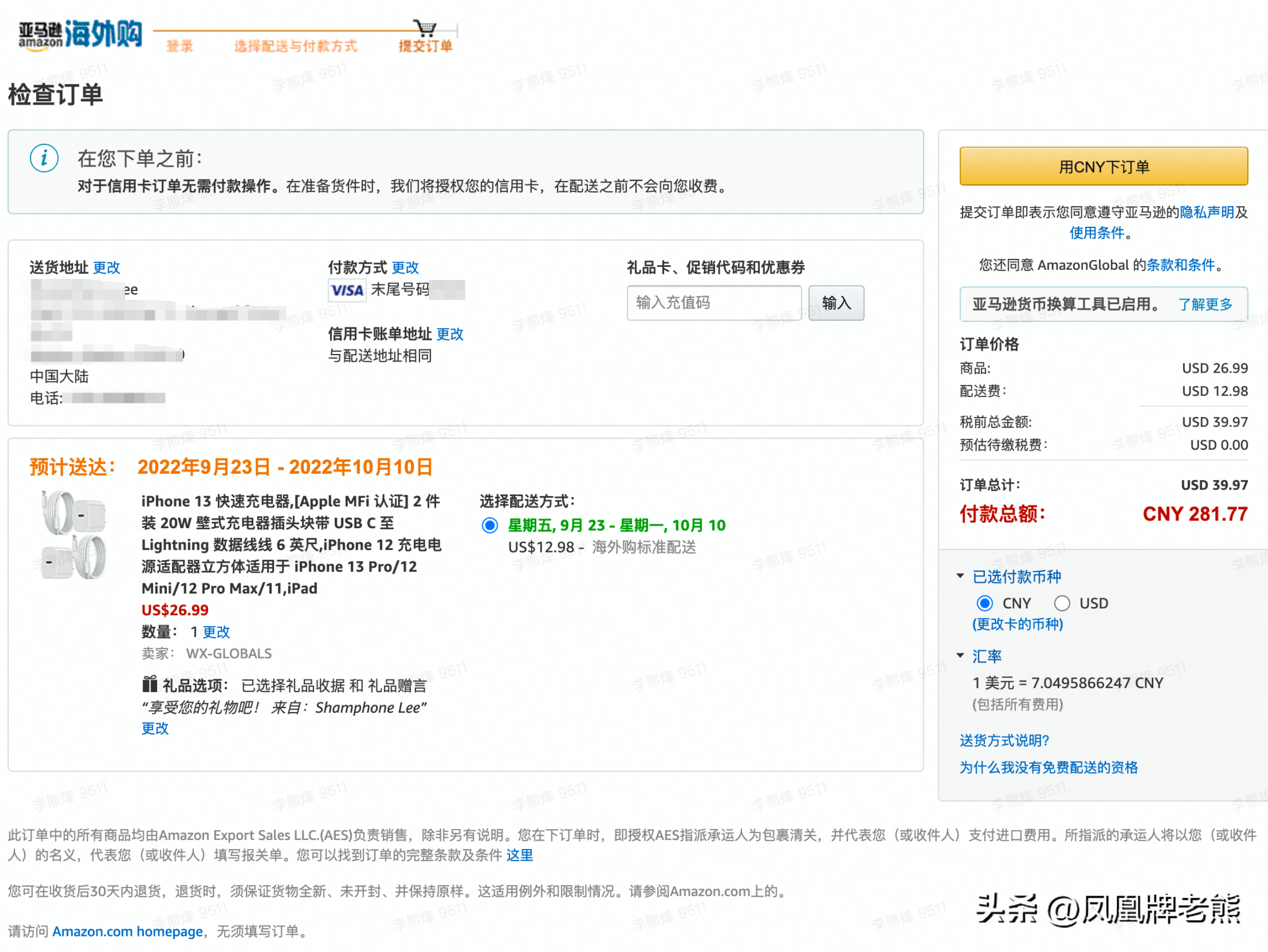Open AmazonGlobal 条款和条件 link

1181,265
